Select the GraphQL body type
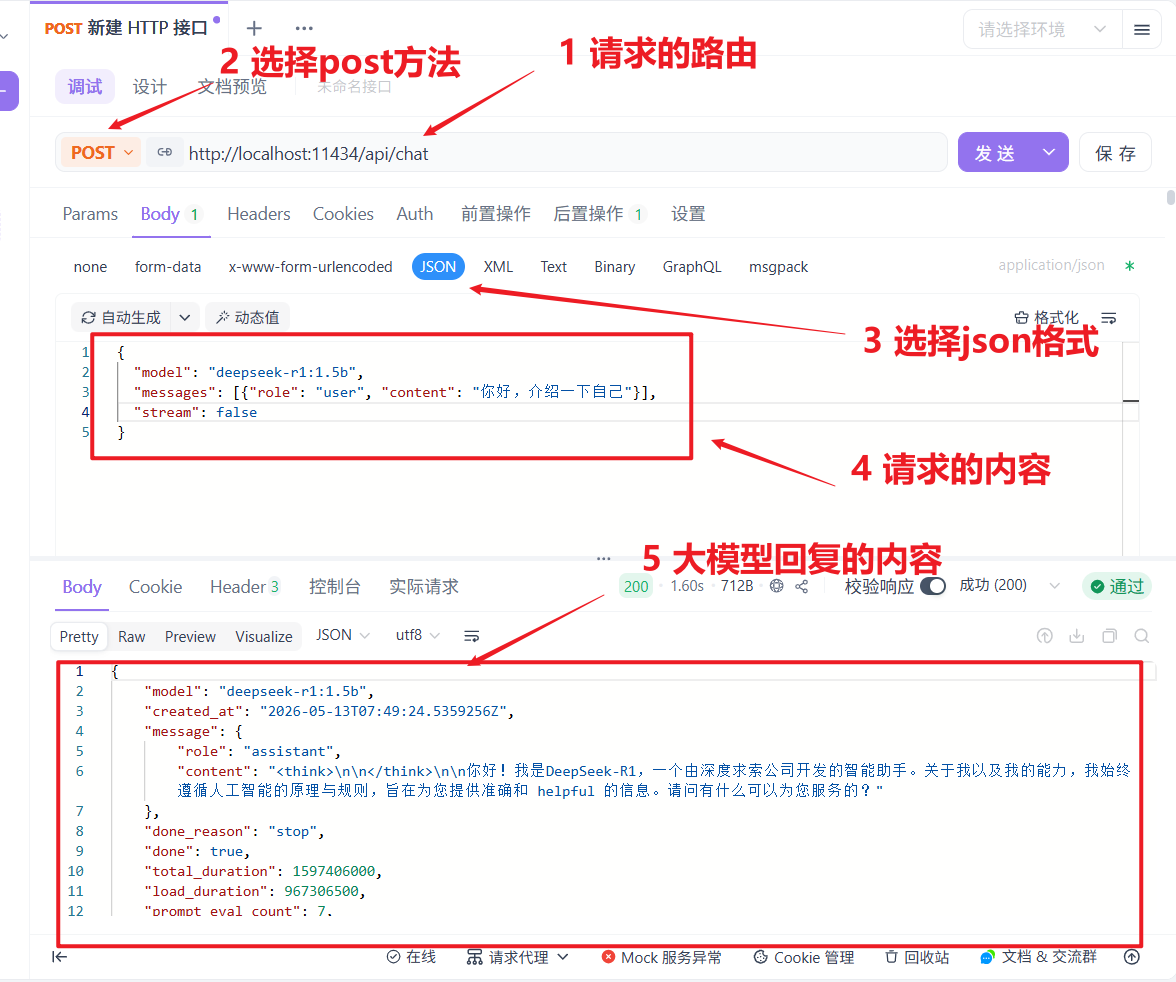Viewport: 1176px width, 982px height. click(692, 267)
